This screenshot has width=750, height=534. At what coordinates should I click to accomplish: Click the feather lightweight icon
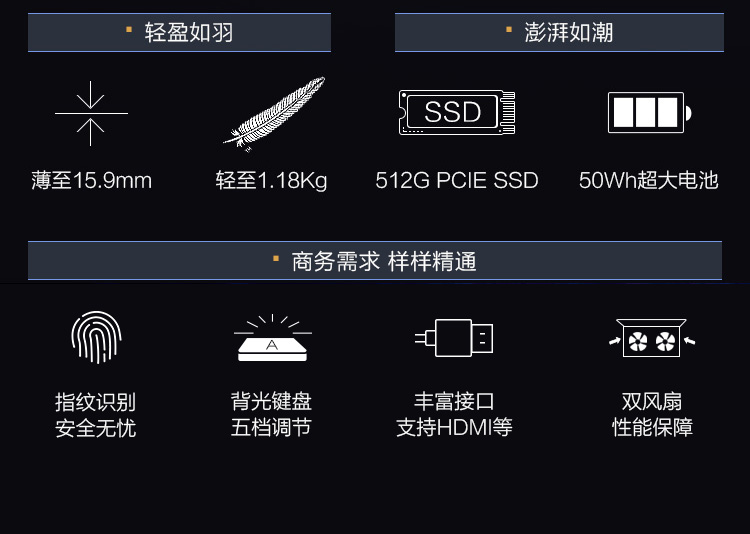(274, 114)
